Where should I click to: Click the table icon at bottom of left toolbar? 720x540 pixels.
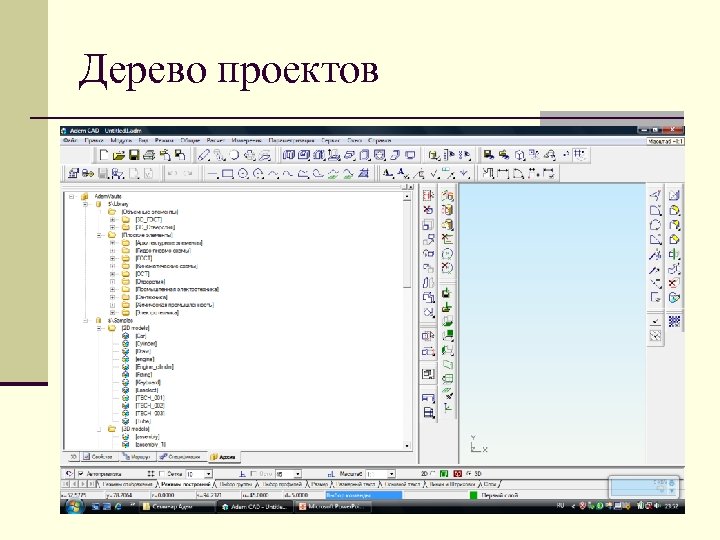pos(428,412)
